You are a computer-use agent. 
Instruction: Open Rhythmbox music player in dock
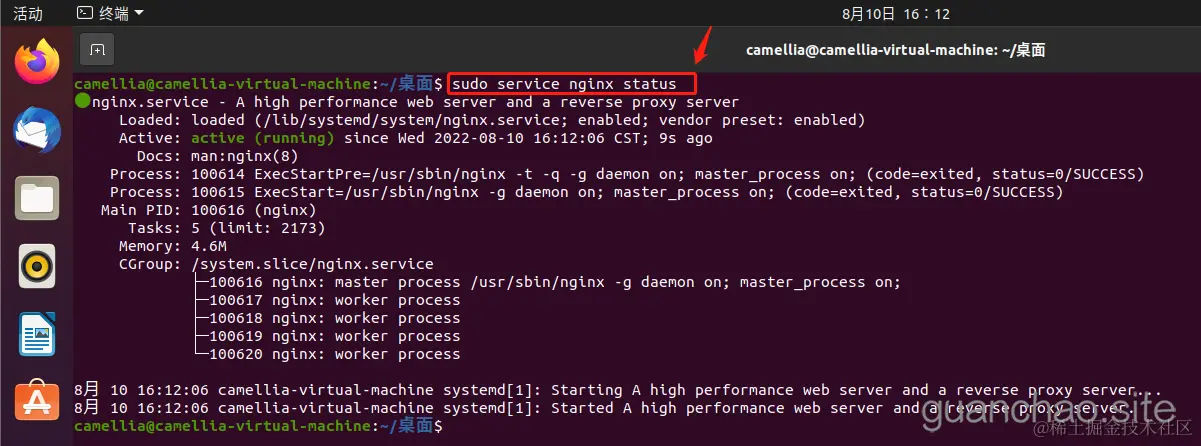pos(37,266)
